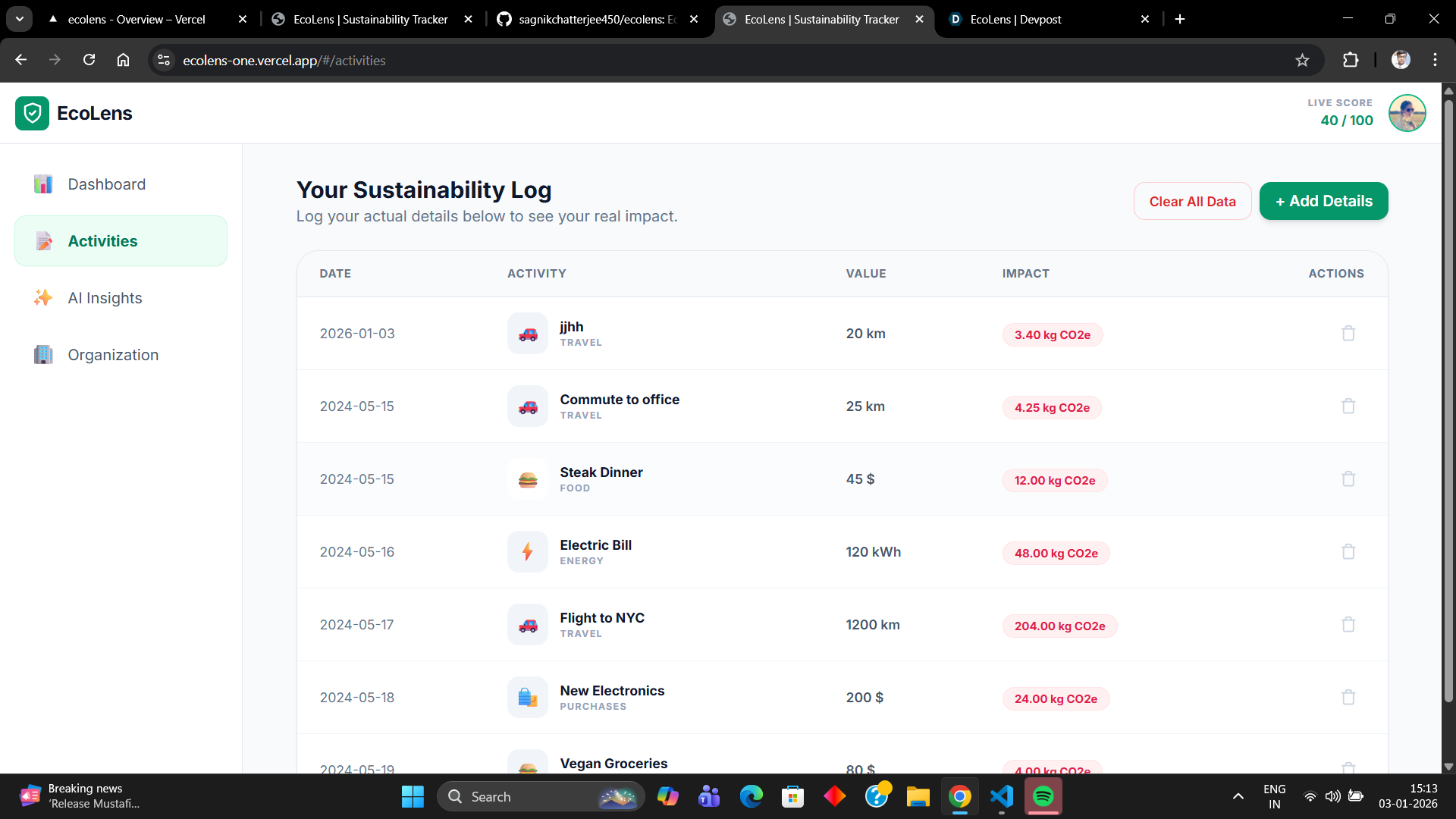This screenshot has height=819, width=1456.
Task: Go to Dashboard in sidebar
Action: pos(106,184)
